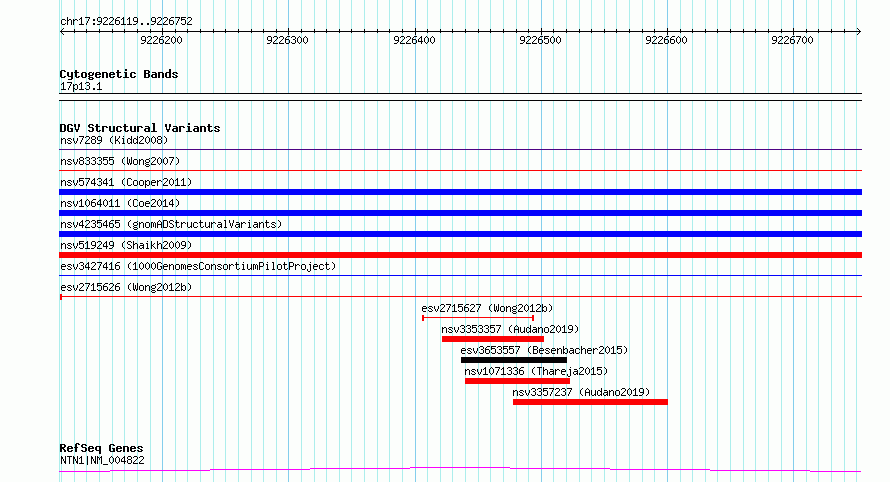
Task: Click the chr17:9226119..9226752 region label
Action: tap(126, 22)
